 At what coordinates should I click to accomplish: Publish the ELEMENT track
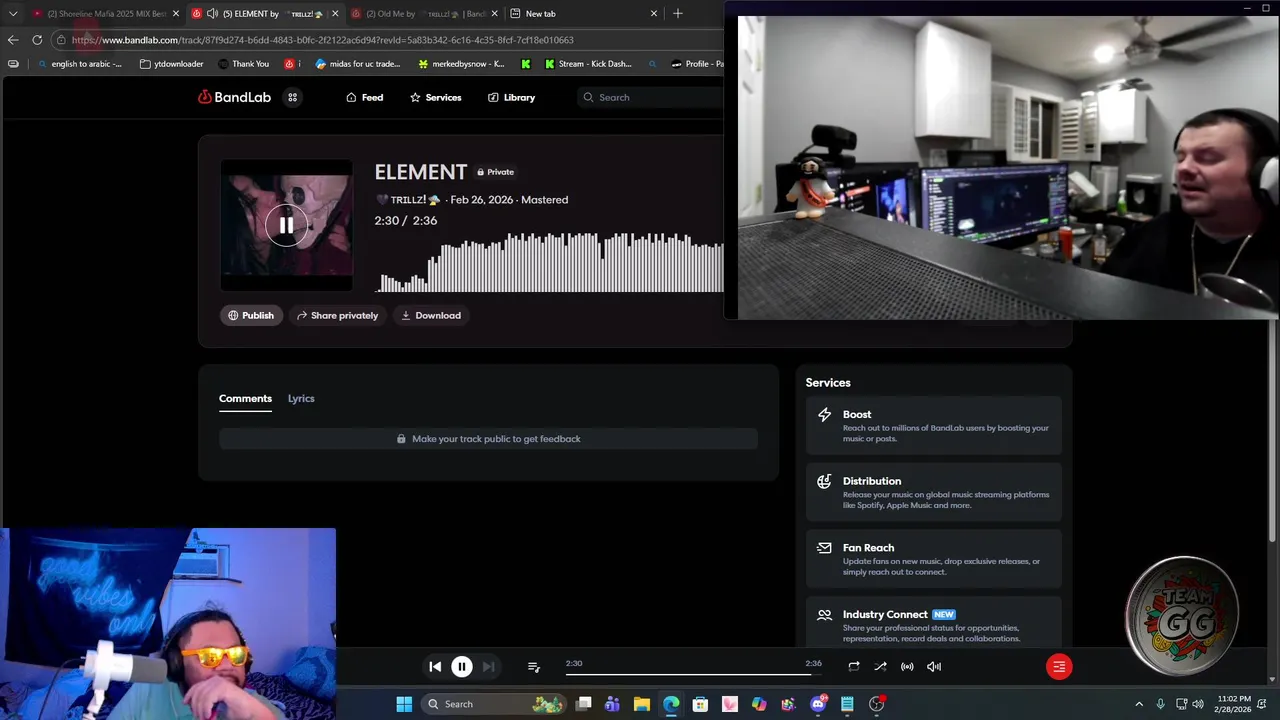click(x=250, y=315)
